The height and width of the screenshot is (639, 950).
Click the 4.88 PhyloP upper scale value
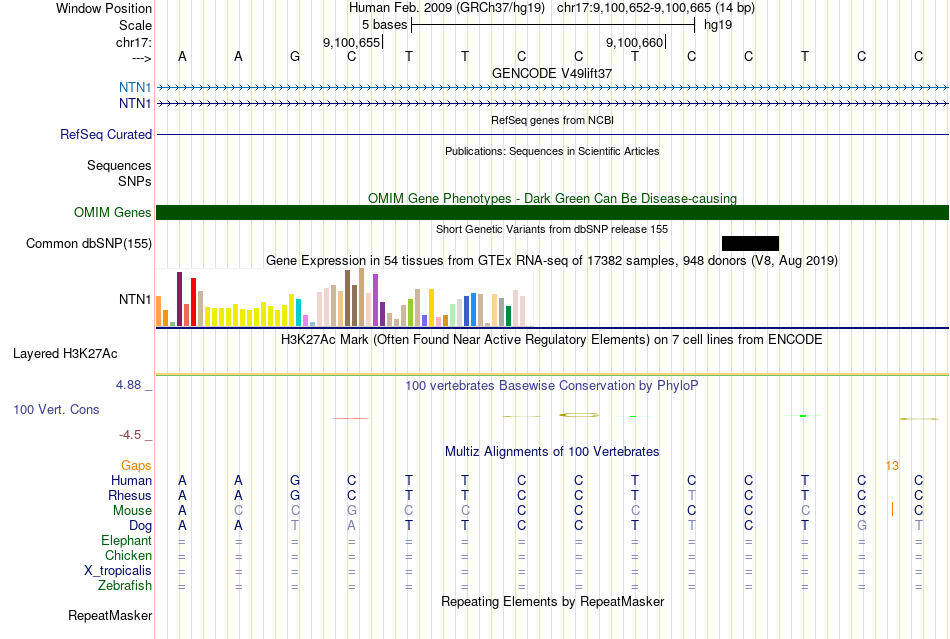coord(128,385)
